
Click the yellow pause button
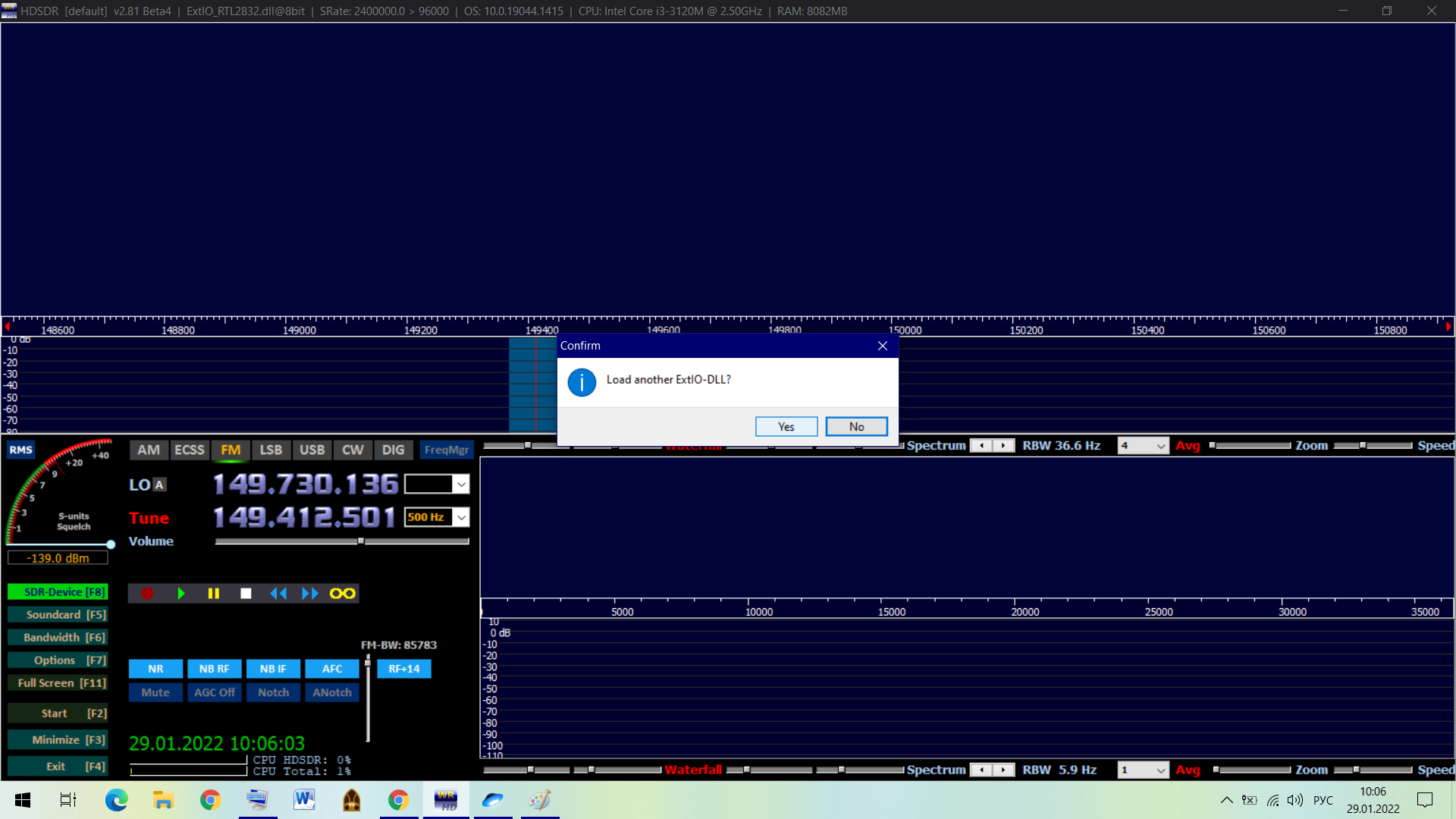[213, 594]
